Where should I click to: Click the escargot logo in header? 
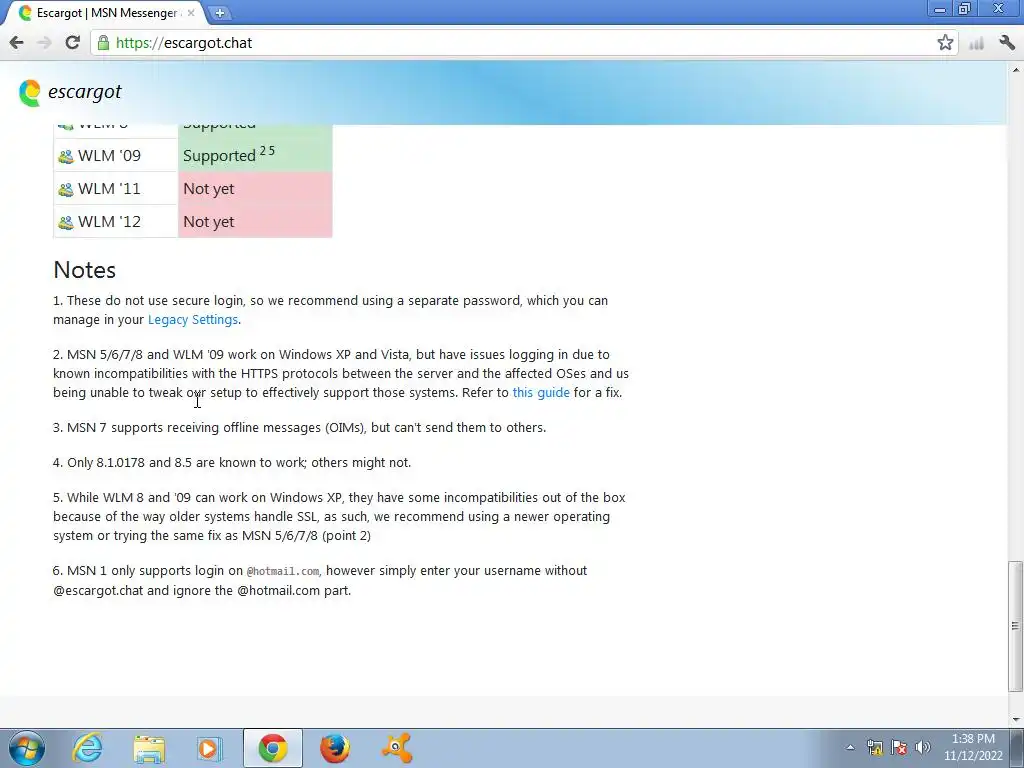(x=70, y=92)
